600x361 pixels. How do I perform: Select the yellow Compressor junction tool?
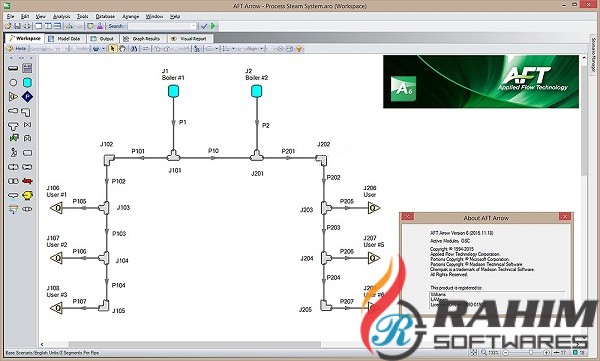point(27,195)
